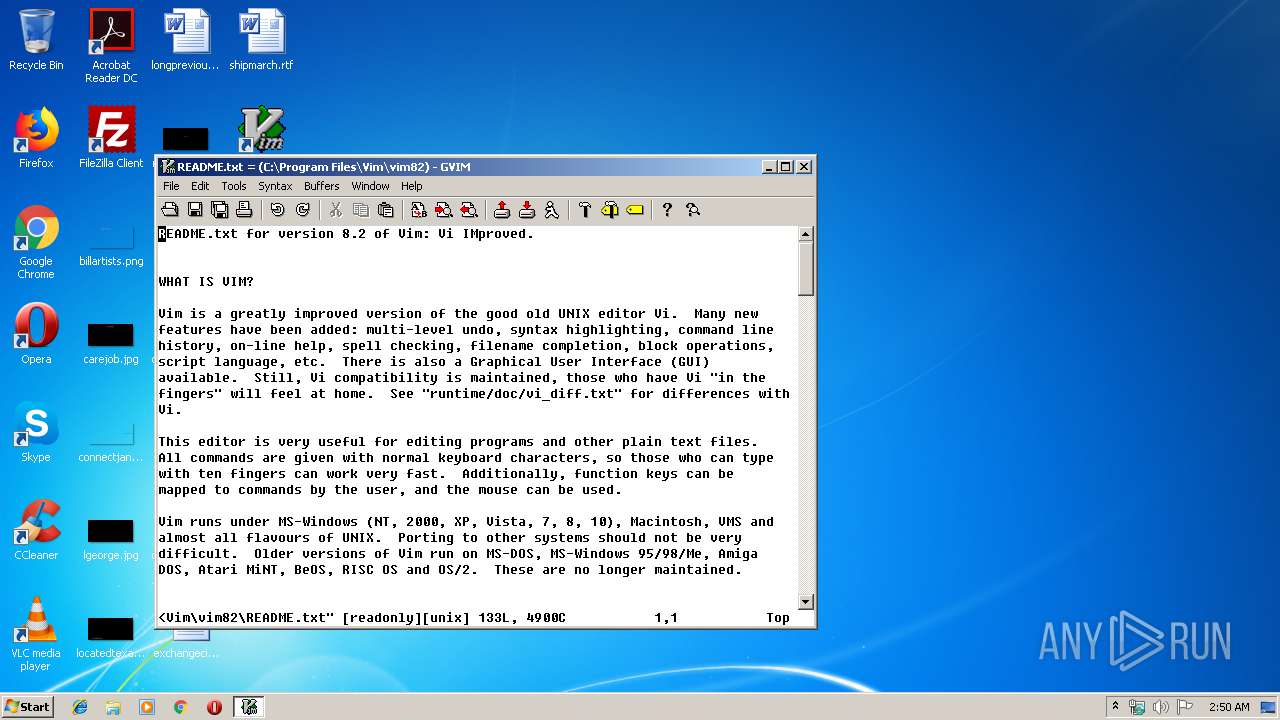Screen dimensions: 1280x720
Task: Click the Save current file toolbar icon
Action: 195,210
